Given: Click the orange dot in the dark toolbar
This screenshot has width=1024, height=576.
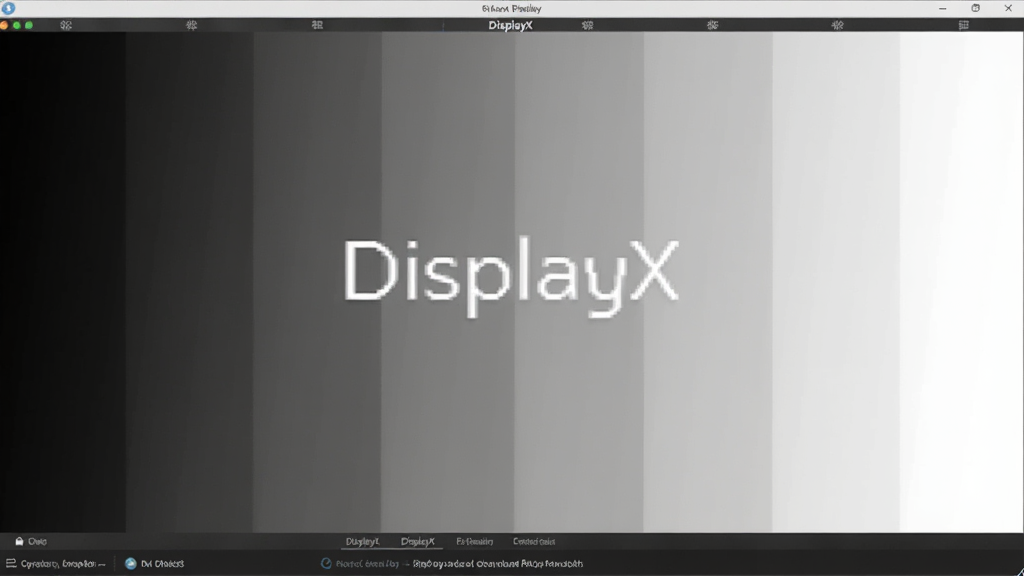Looking at the screenshot, I should coord(4,25).
